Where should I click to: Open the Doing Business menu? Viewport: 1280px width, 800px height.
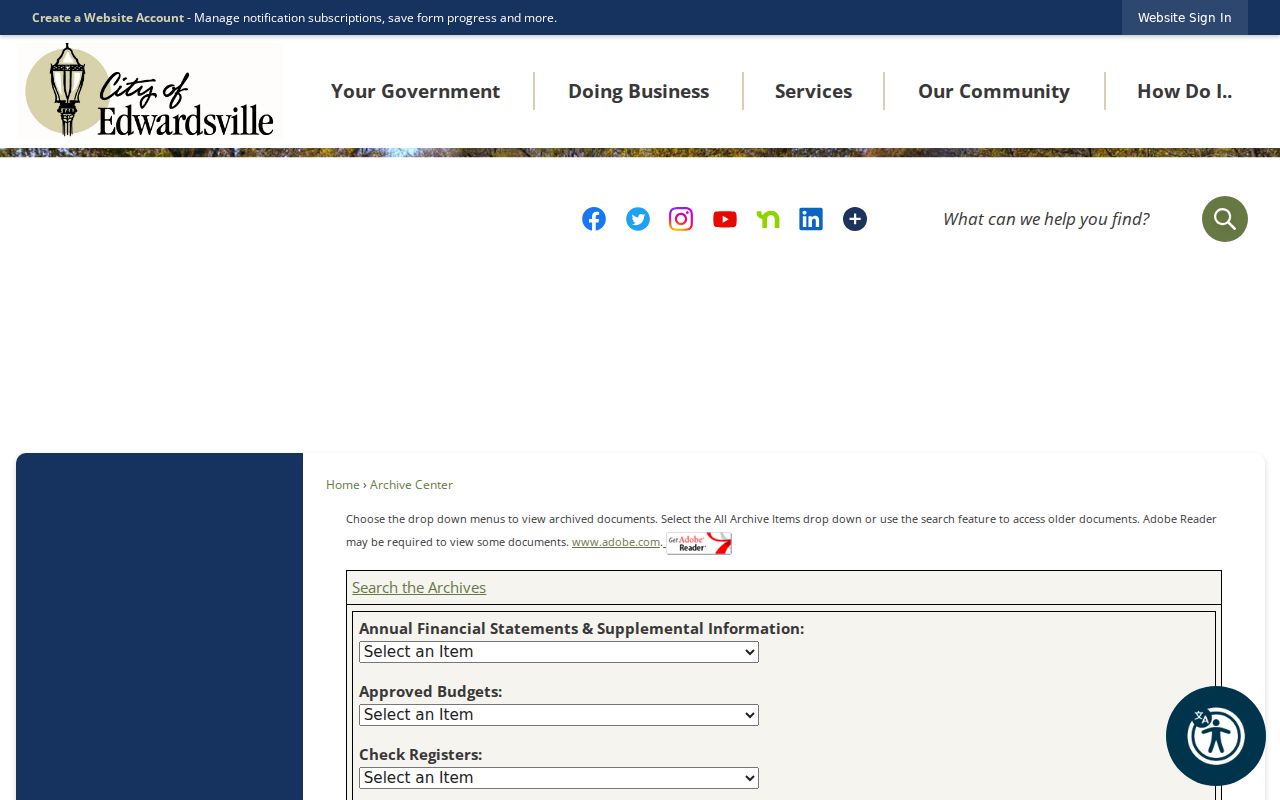639,91
